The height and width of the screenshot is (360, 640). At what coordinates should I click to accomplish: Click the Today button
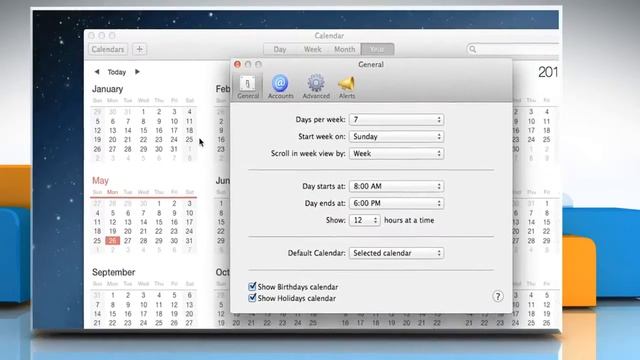click(x=117, y=72)
